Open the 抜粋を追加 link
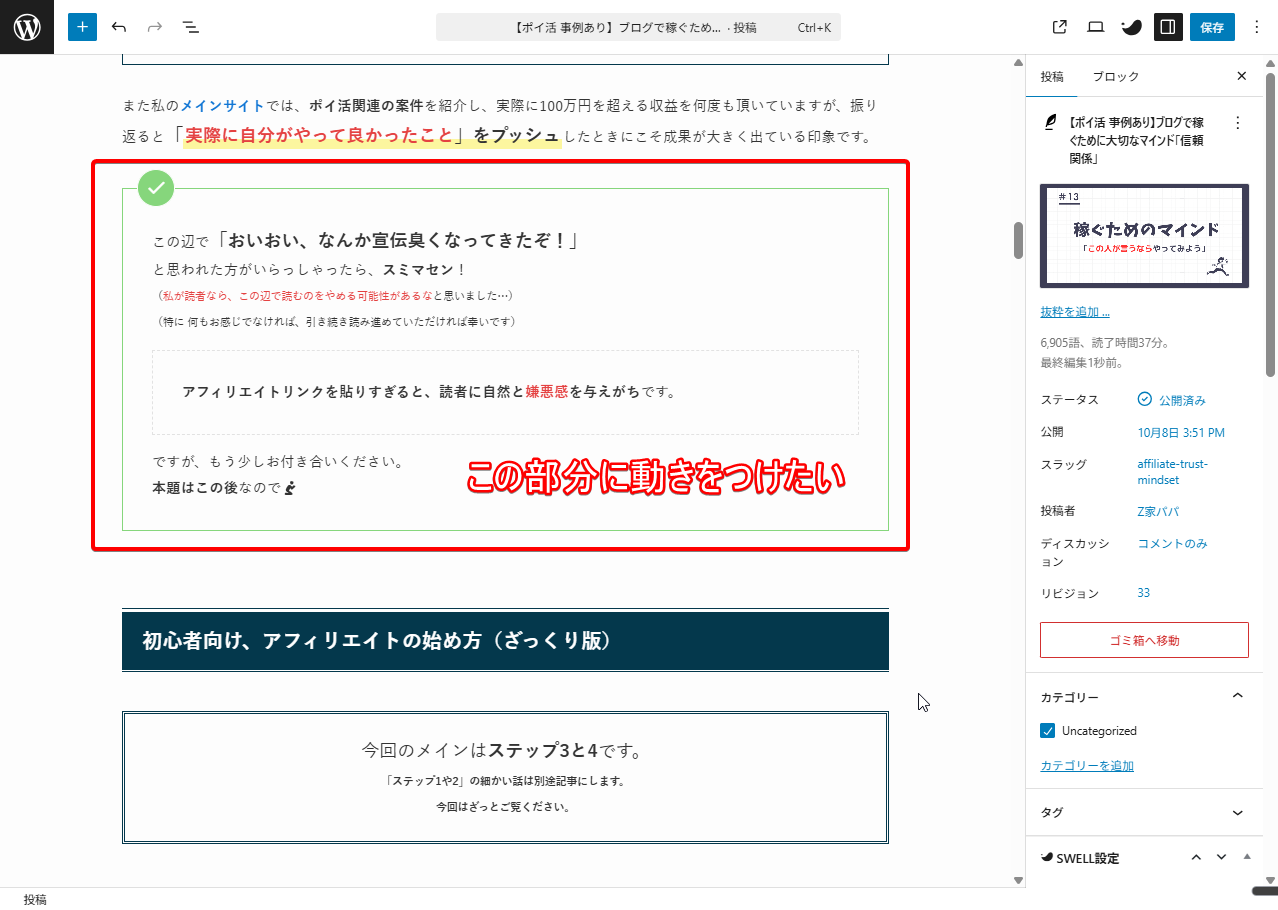This screenshot has height=910, width=1278. (1075, 312)
